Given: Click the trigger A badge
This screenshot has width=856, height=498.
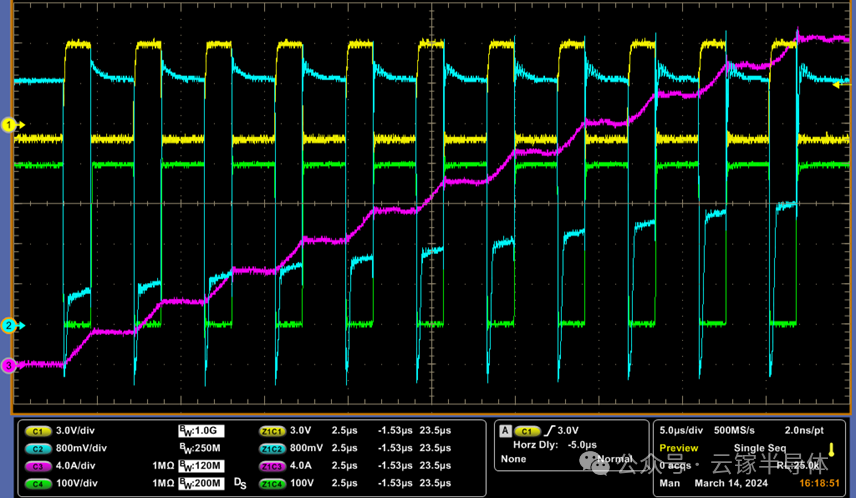Looking at the screenshot, I should pos(505,431).
